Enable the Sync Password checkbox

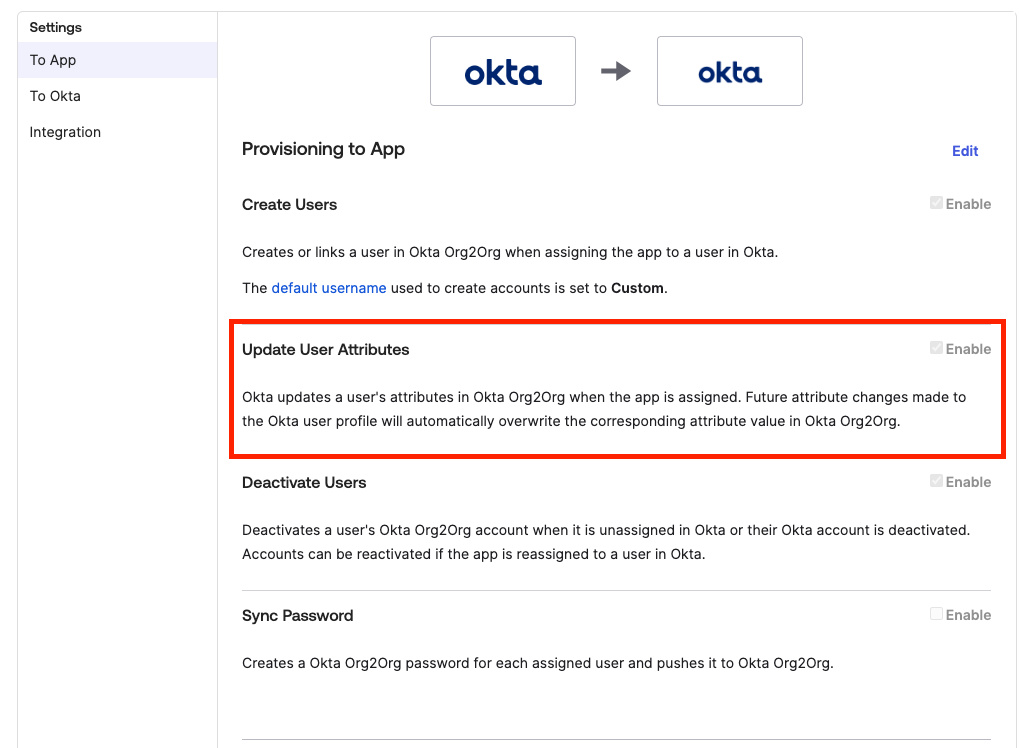tap(936, 614)
